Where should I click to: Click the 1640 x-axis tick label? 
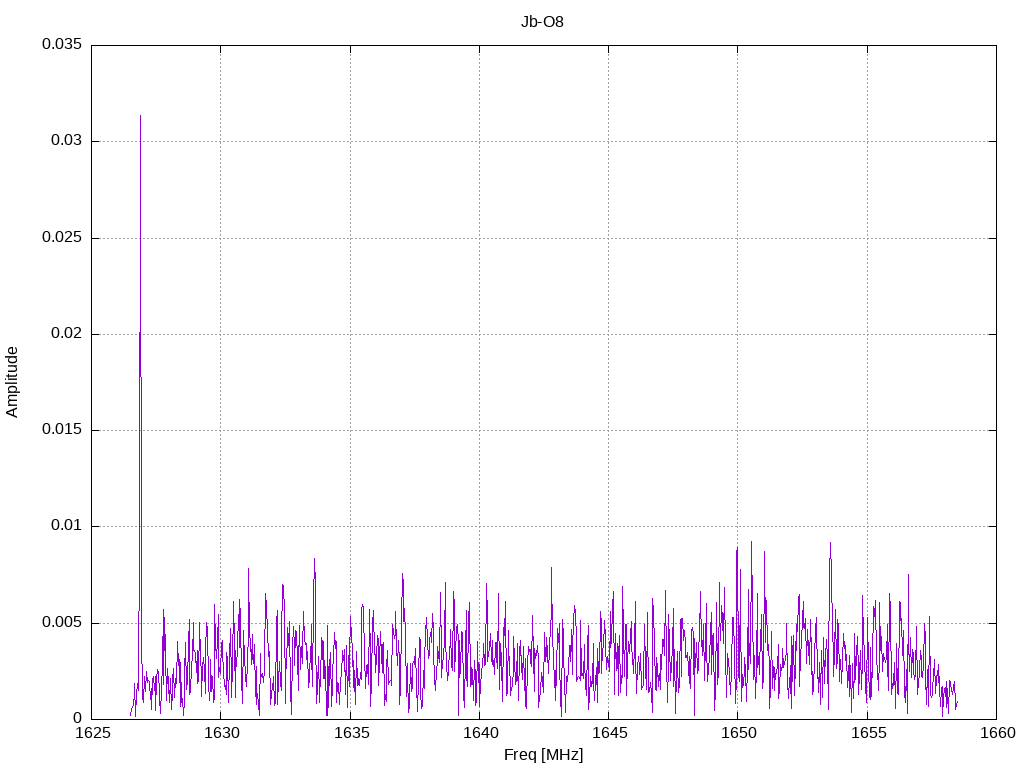(479, 734)
